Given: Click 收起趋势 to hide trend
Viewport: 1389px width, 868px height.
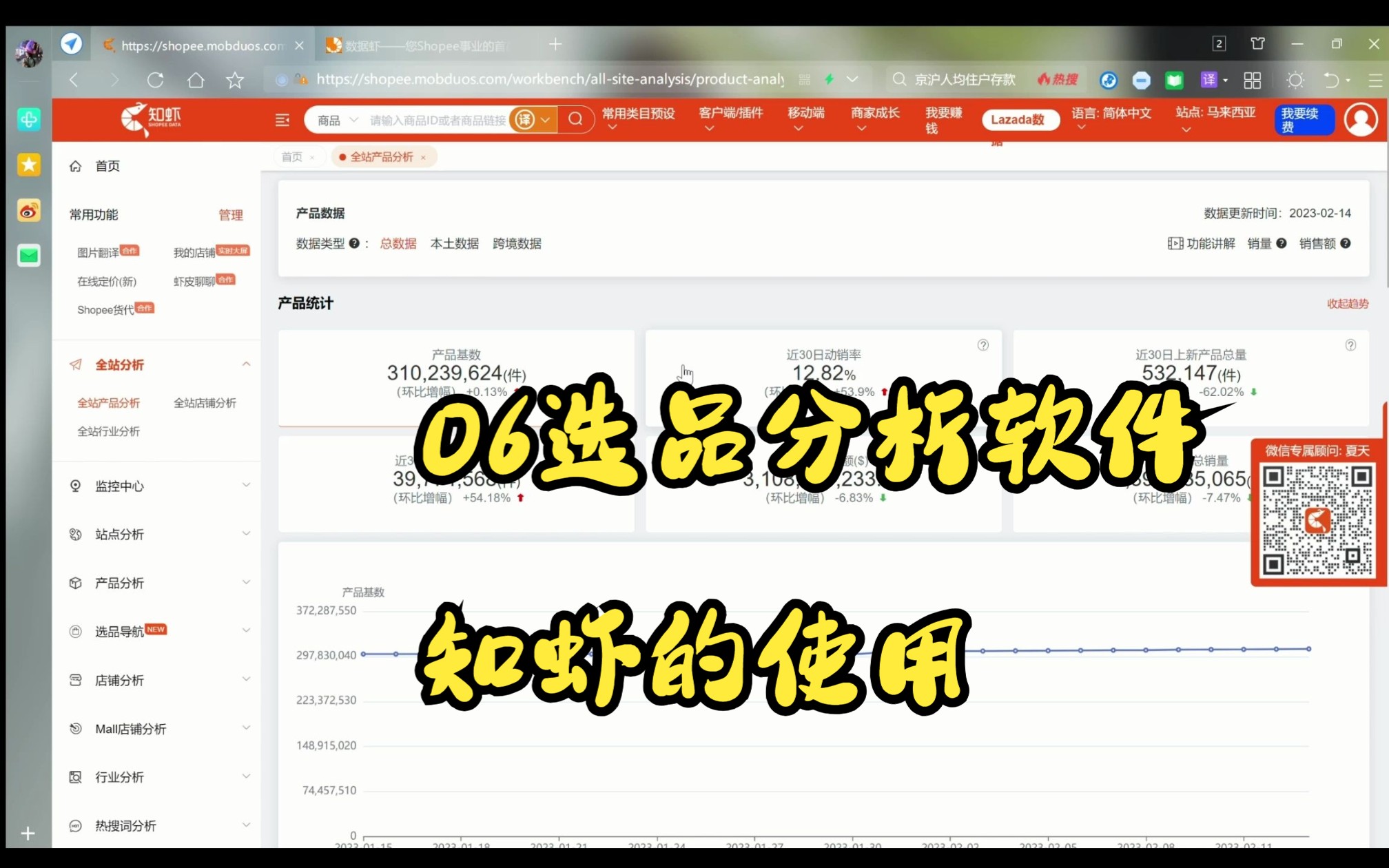Looking at the screenshot, I should (1348, 304).
